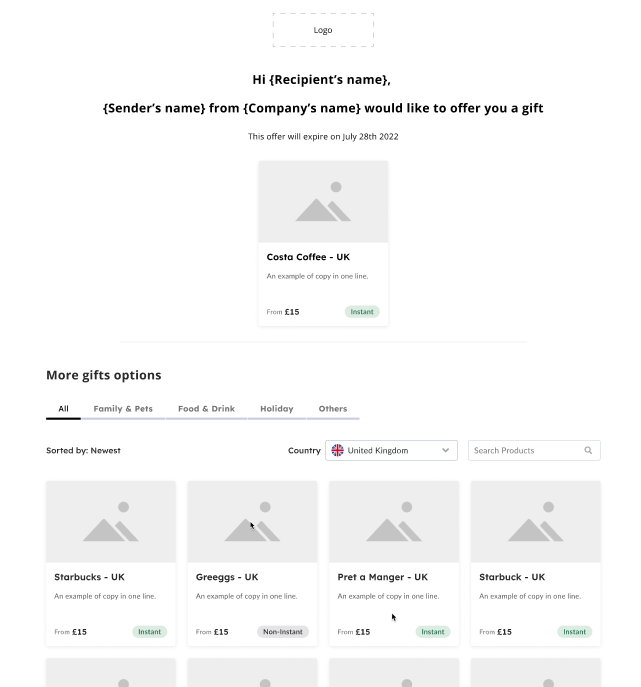Click the search magnifier icon
Image resolution: width=641 pixels, height=687 pixels.
tap(588, 450)
